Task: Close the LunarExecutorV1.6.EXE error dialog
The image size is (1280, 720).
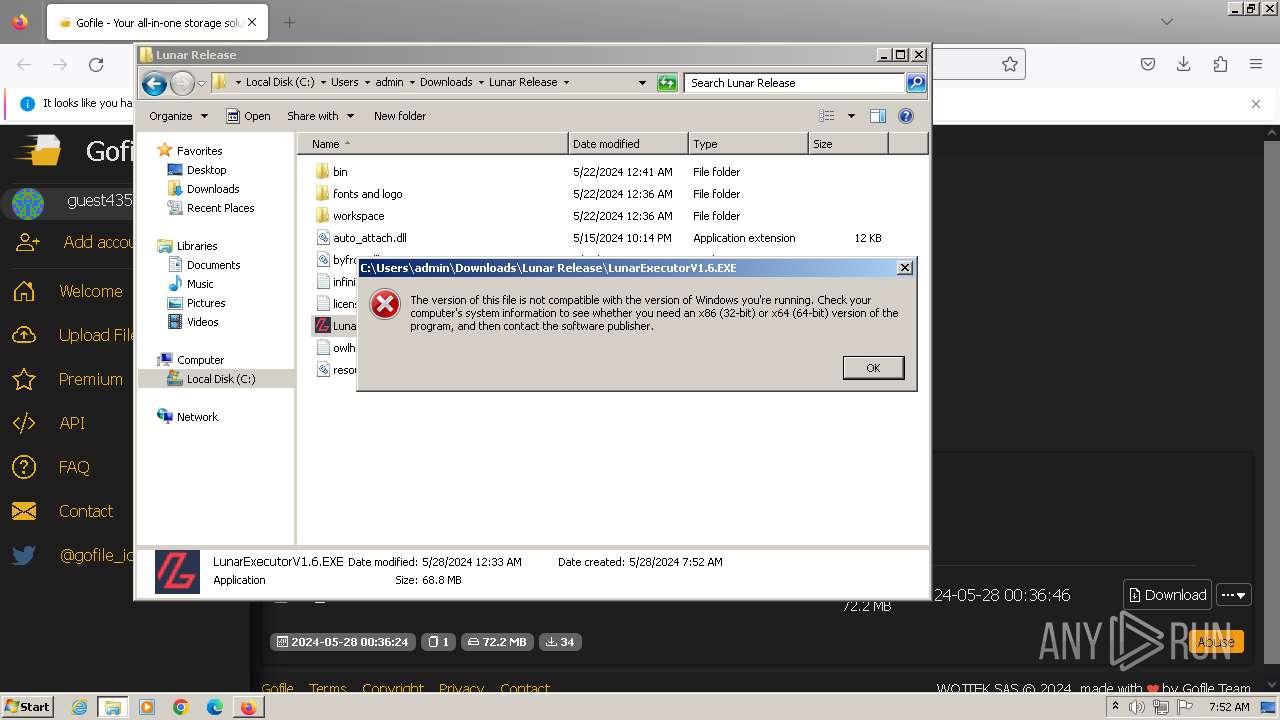Action: coord(904,268)
